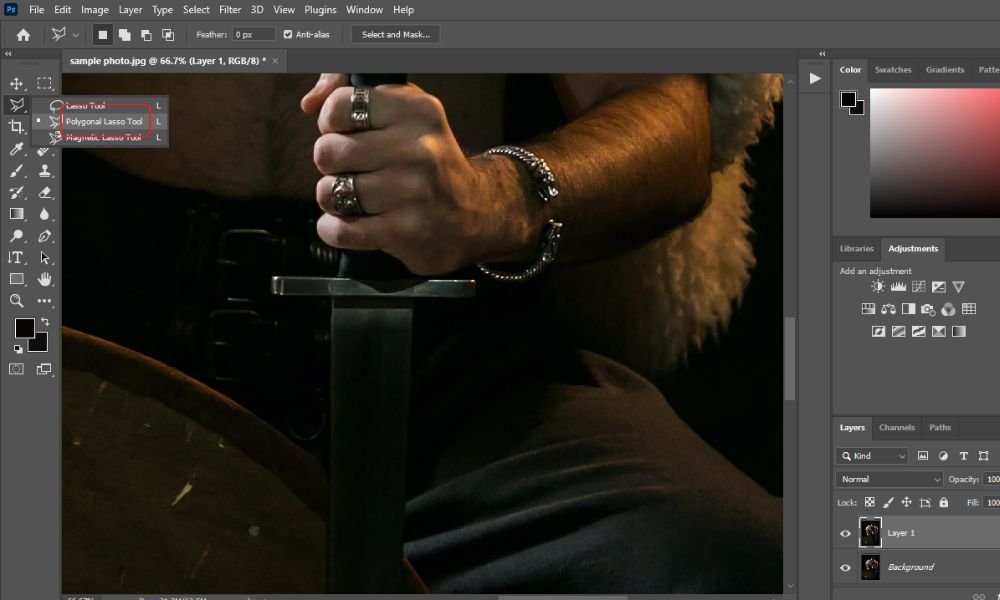Swap foreground and background colors
The width and height of the screenshot is (1000, 600).
(45, 321)
